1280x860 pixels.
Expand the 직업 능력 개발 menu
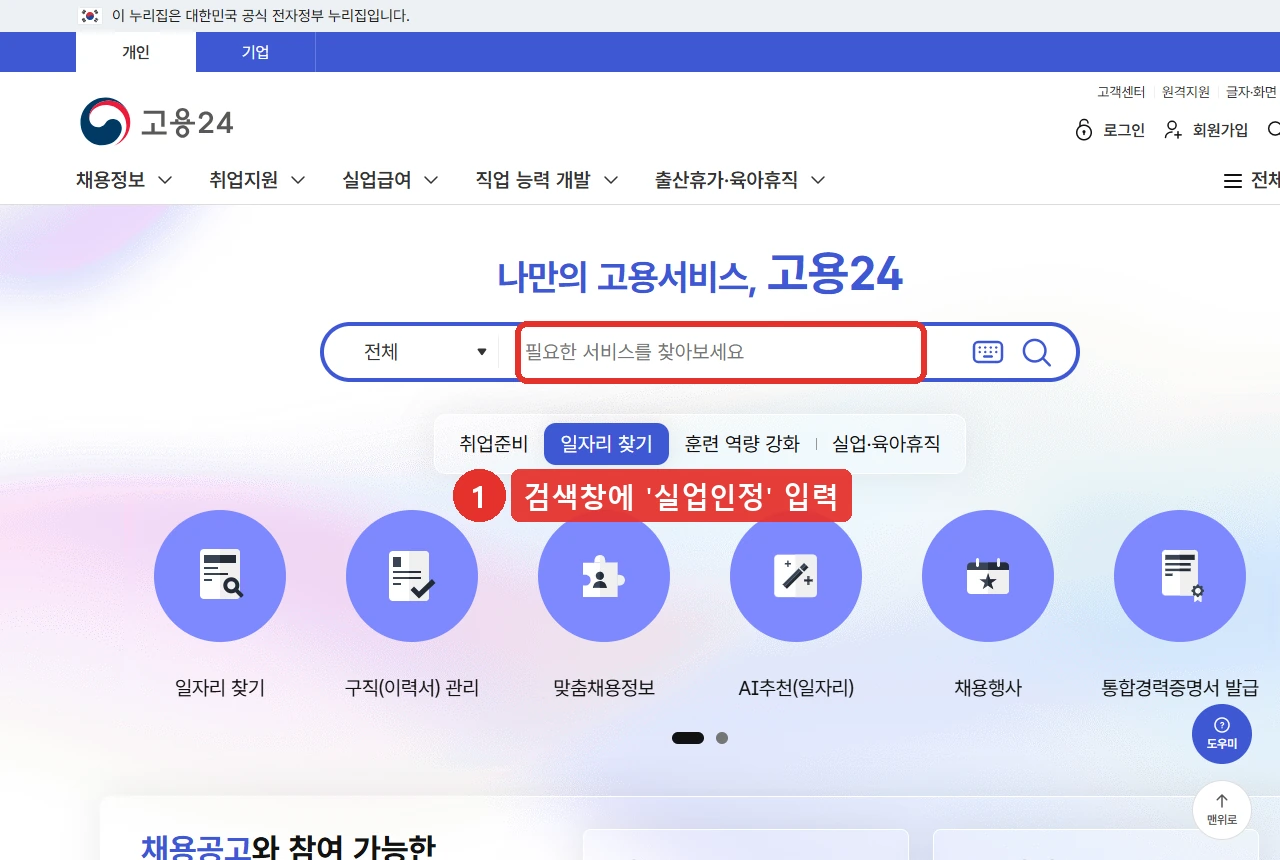click(547, 180)
